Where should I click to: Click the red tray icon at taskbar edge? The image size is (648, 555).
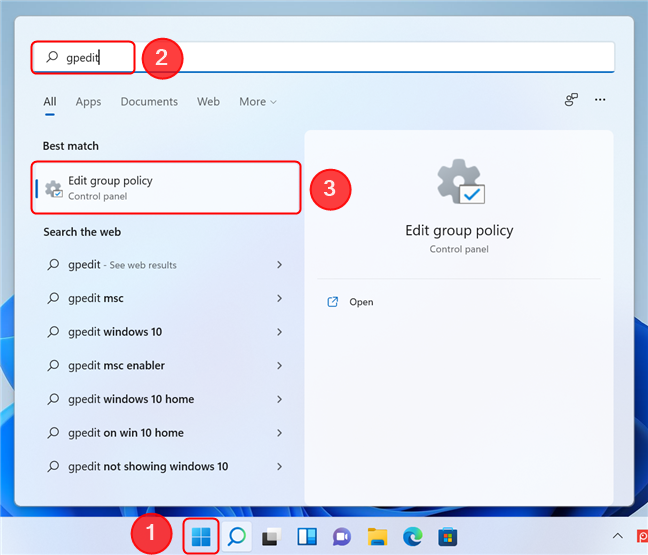pos(643,536)
